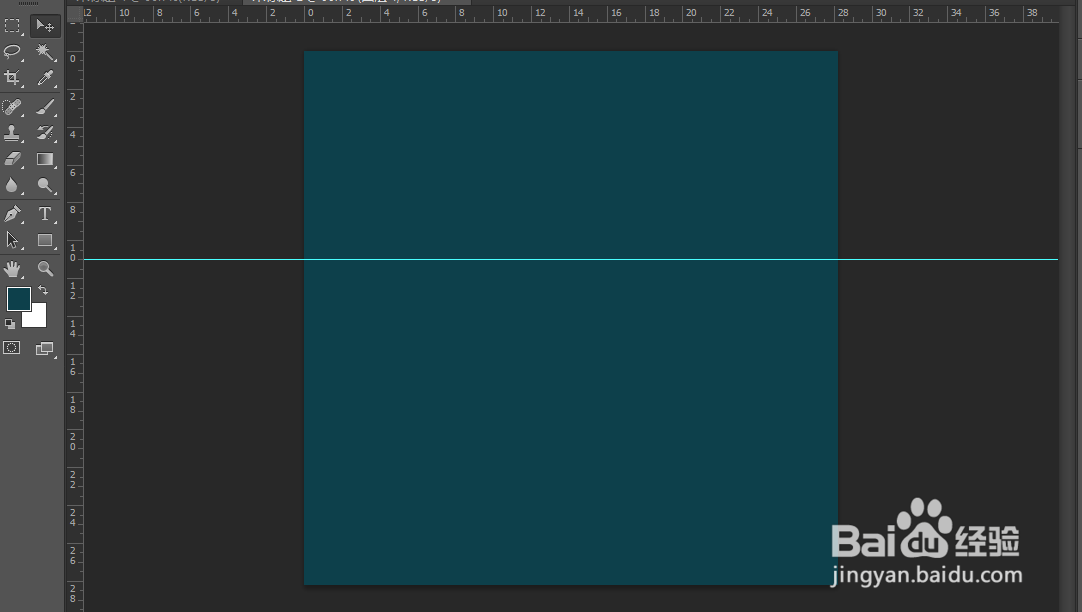The image size is (1082, 612).
Task: Open the dark teal foreground color picker
Action: (x=19, y=299)
